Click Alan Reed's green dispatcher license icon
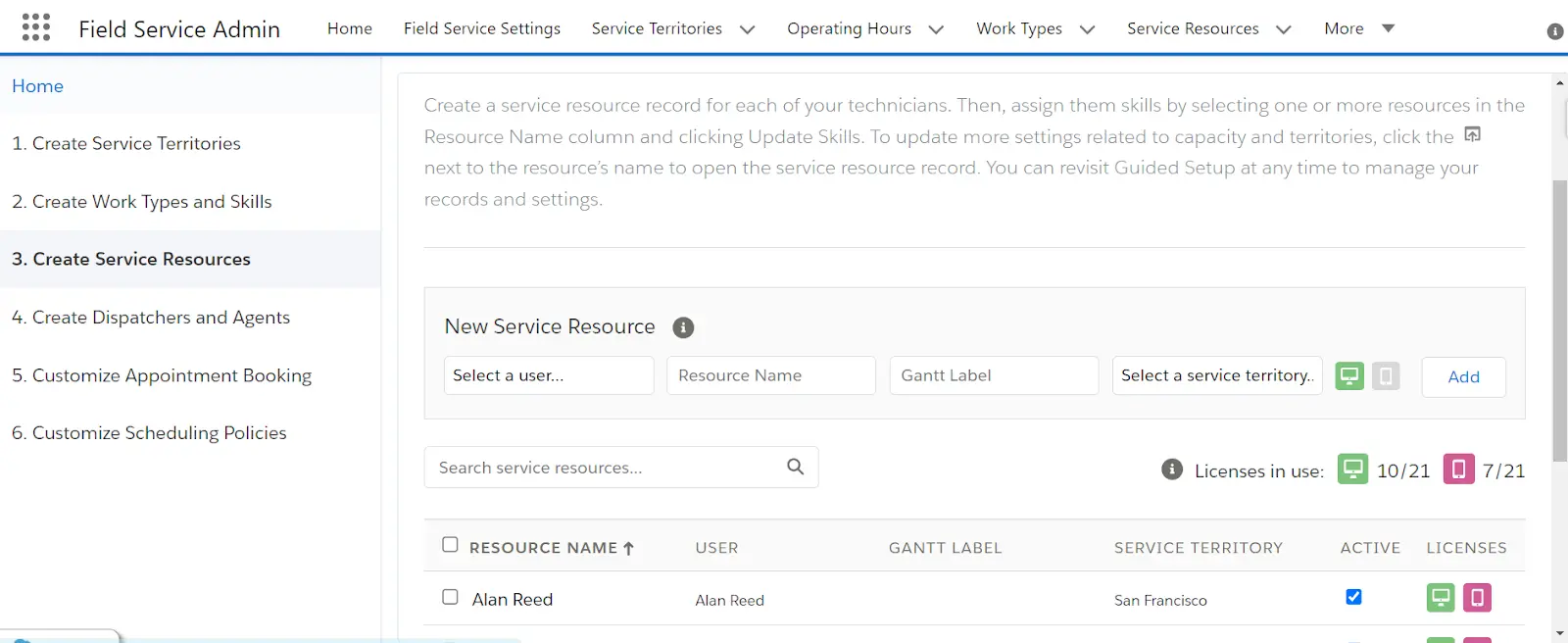 (1441, 598)
